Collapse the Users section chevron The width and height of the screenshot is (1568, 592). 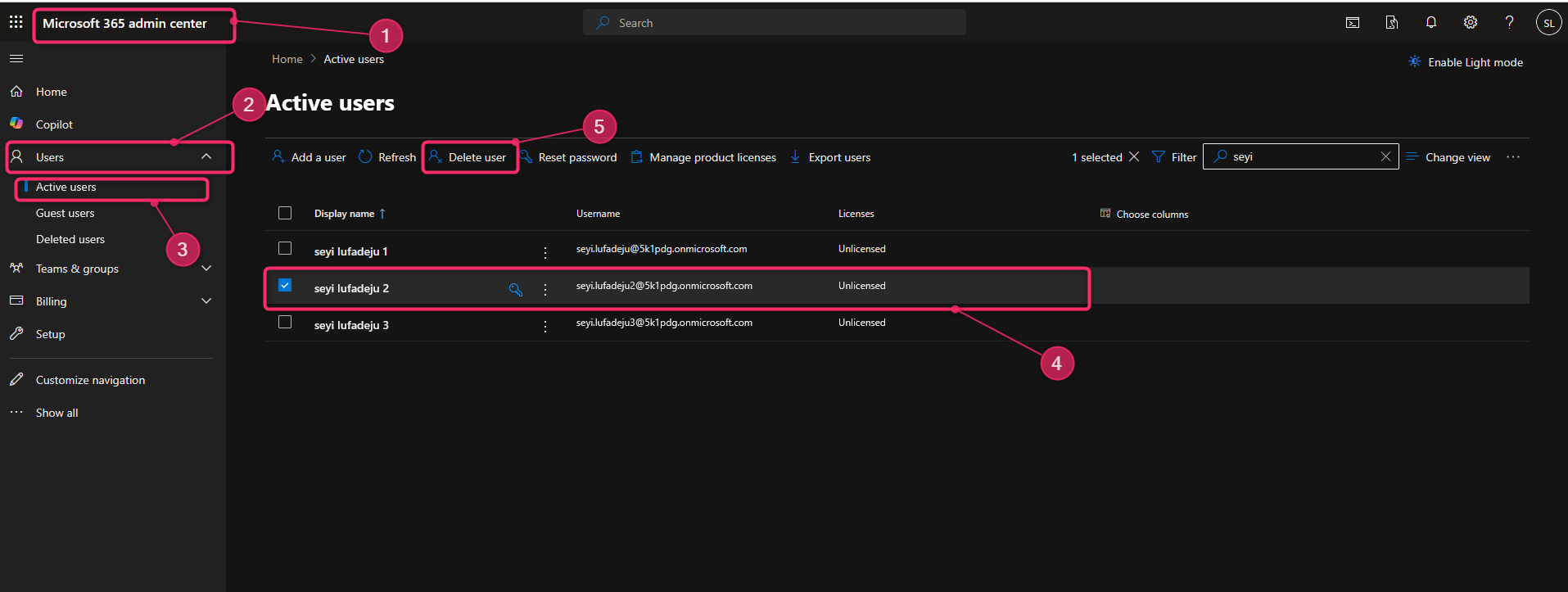tap(206, 156)
